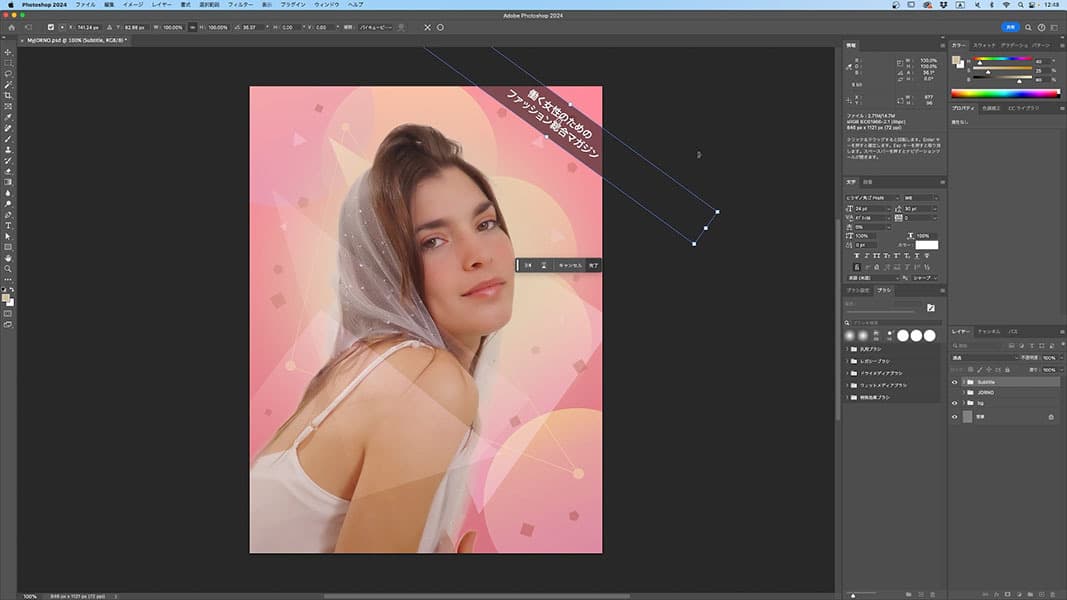Select the Horizontal Type tool
The height and width of the screenshot is (600, 1067).
pos(8,225)
